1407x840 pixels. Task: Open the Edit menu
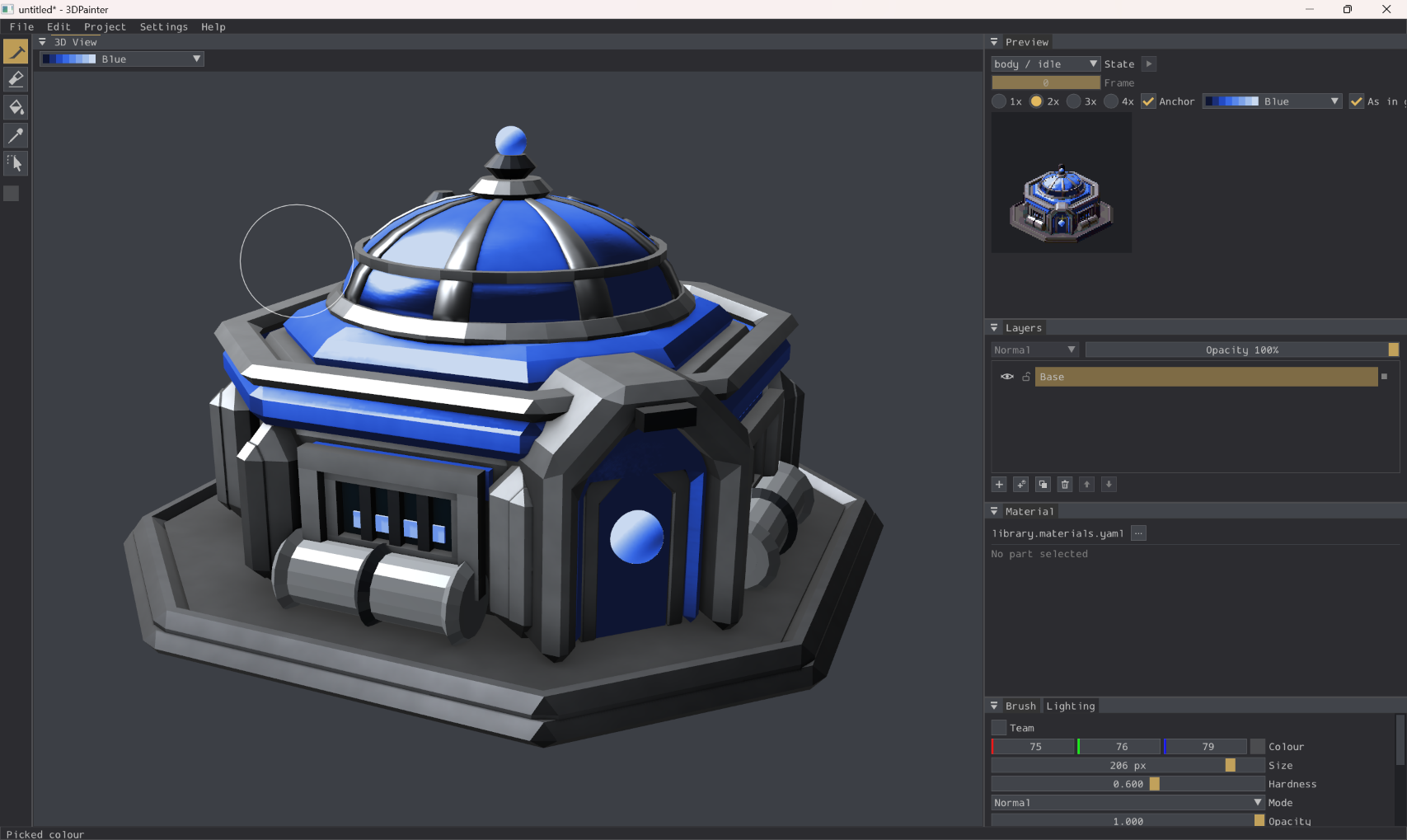[59, 27]
